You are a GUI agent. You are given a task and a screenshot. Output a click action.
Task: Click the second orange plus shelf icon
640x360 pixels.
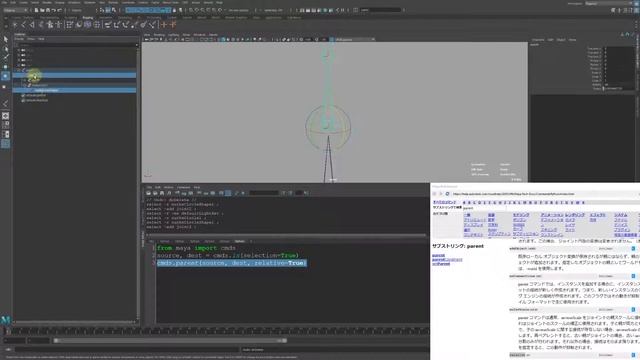[x=173, y=25]
